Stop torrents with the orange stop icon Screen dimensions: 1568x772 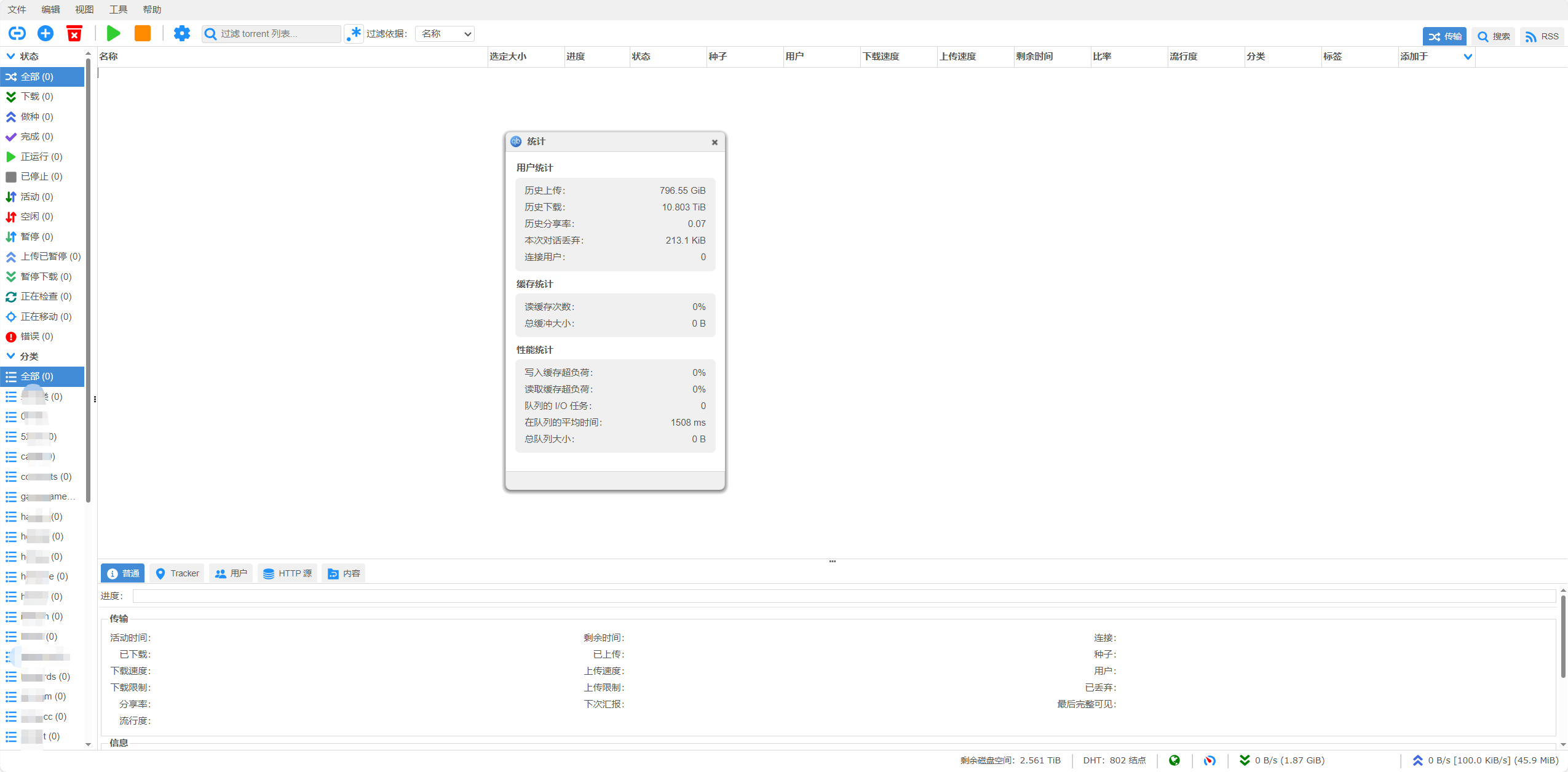tap(142, 33)
